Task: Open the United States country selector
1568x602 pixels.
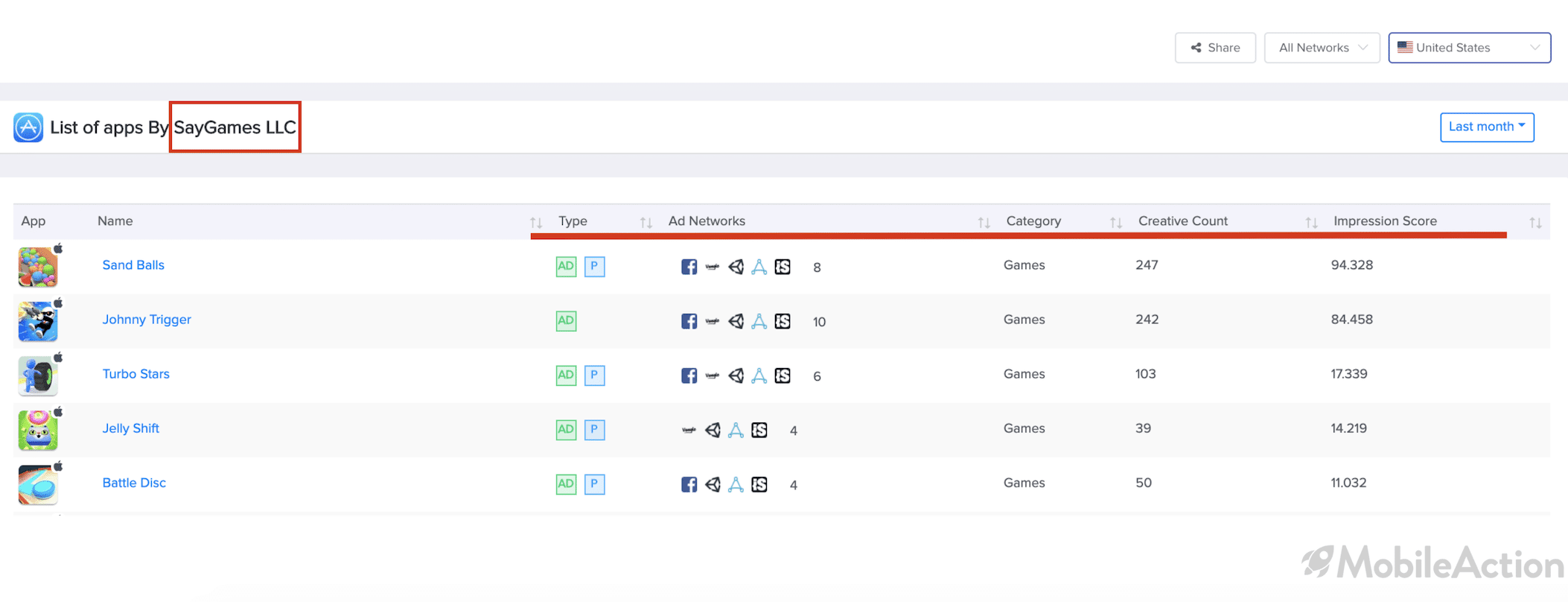Action: (x=1469, y=48)
